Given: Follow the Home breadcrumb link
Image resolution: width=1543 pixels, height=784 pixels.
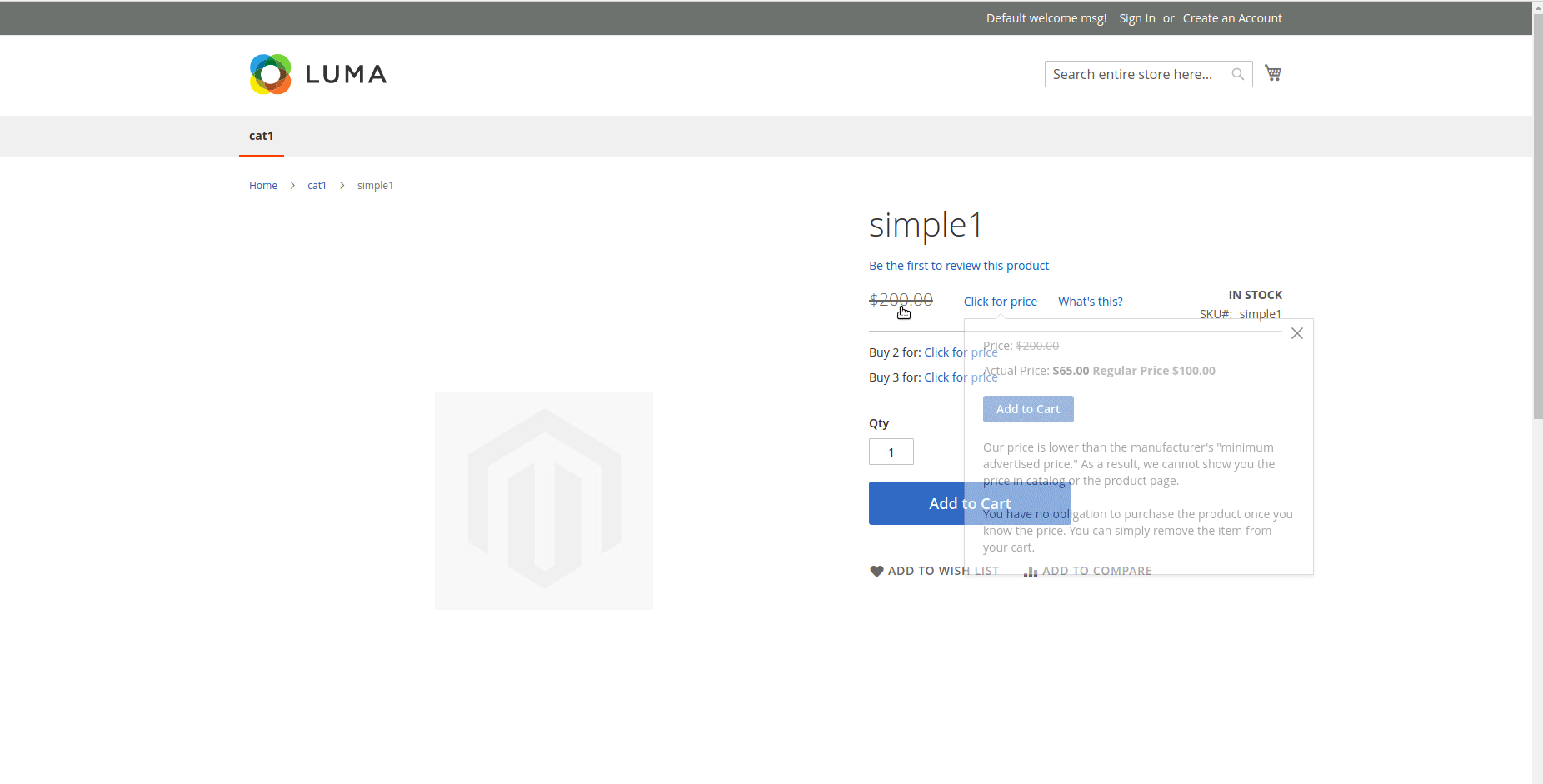Looking at the screenshot, I should [x=263, y=186].
